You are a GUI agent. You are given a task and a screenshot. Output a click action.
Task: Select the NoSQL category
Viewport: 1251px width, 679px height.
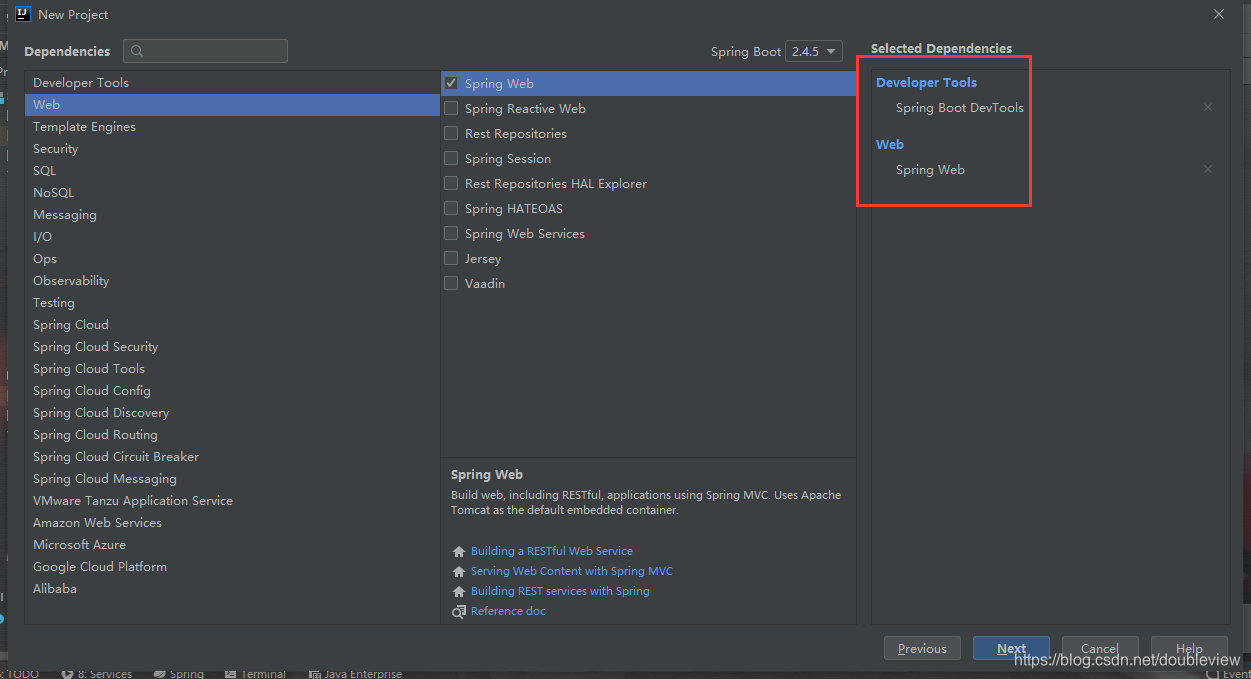click(232, 193)
